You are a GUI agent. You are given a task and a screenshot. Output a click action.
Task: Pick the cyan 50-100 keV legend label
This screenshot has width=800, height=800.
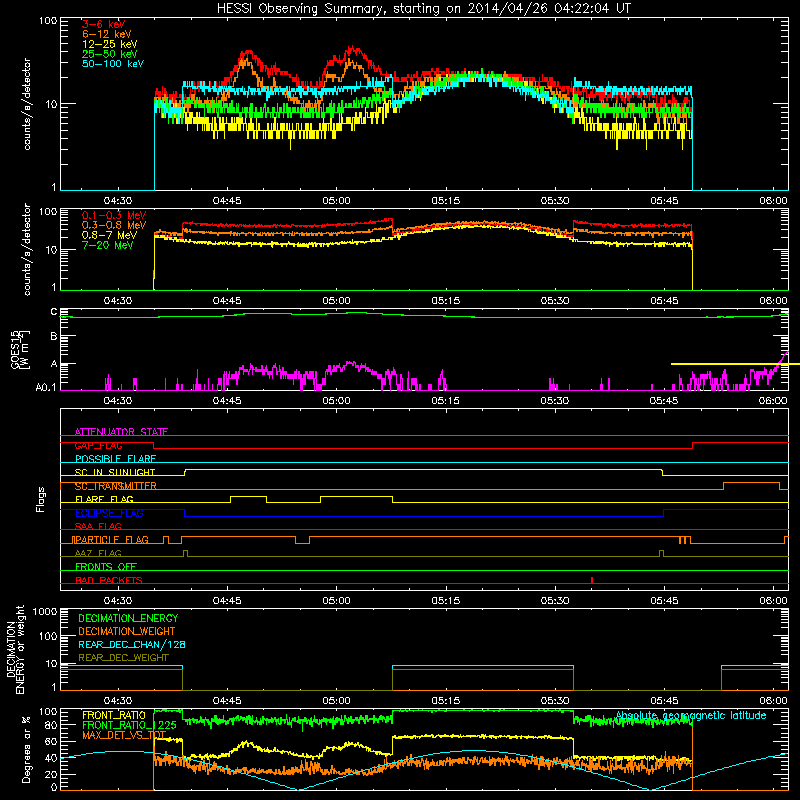[113, 64]
